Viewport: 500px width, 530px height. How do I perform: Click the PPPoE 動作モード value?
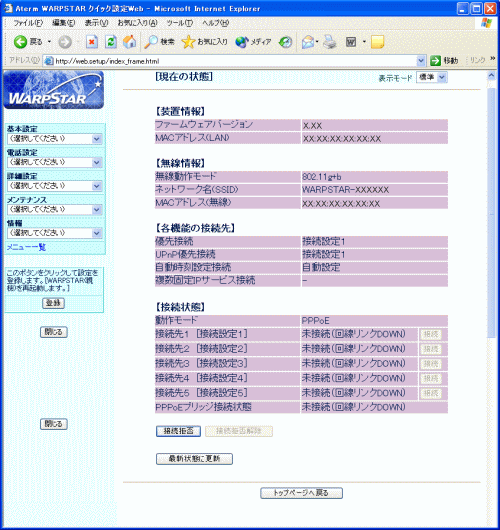click(x=315, y=321)
